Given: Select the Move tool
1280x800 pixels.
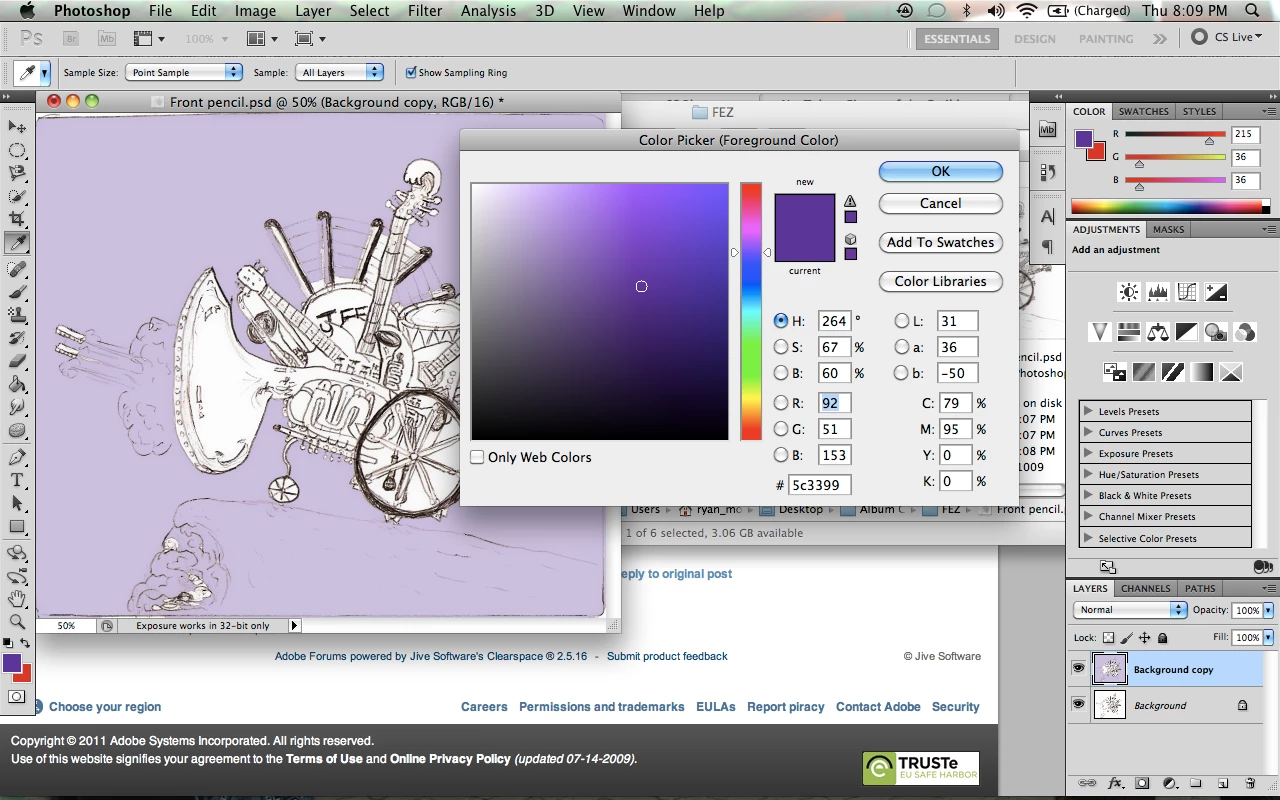Looking at the screenshot, I should coord(17,127).
